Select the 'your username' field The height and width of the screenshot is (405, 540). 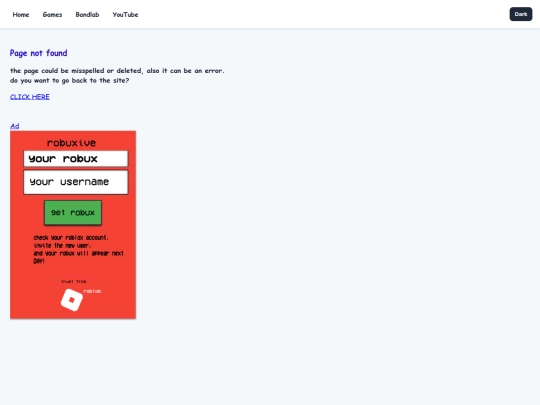(x=76, y=182)
